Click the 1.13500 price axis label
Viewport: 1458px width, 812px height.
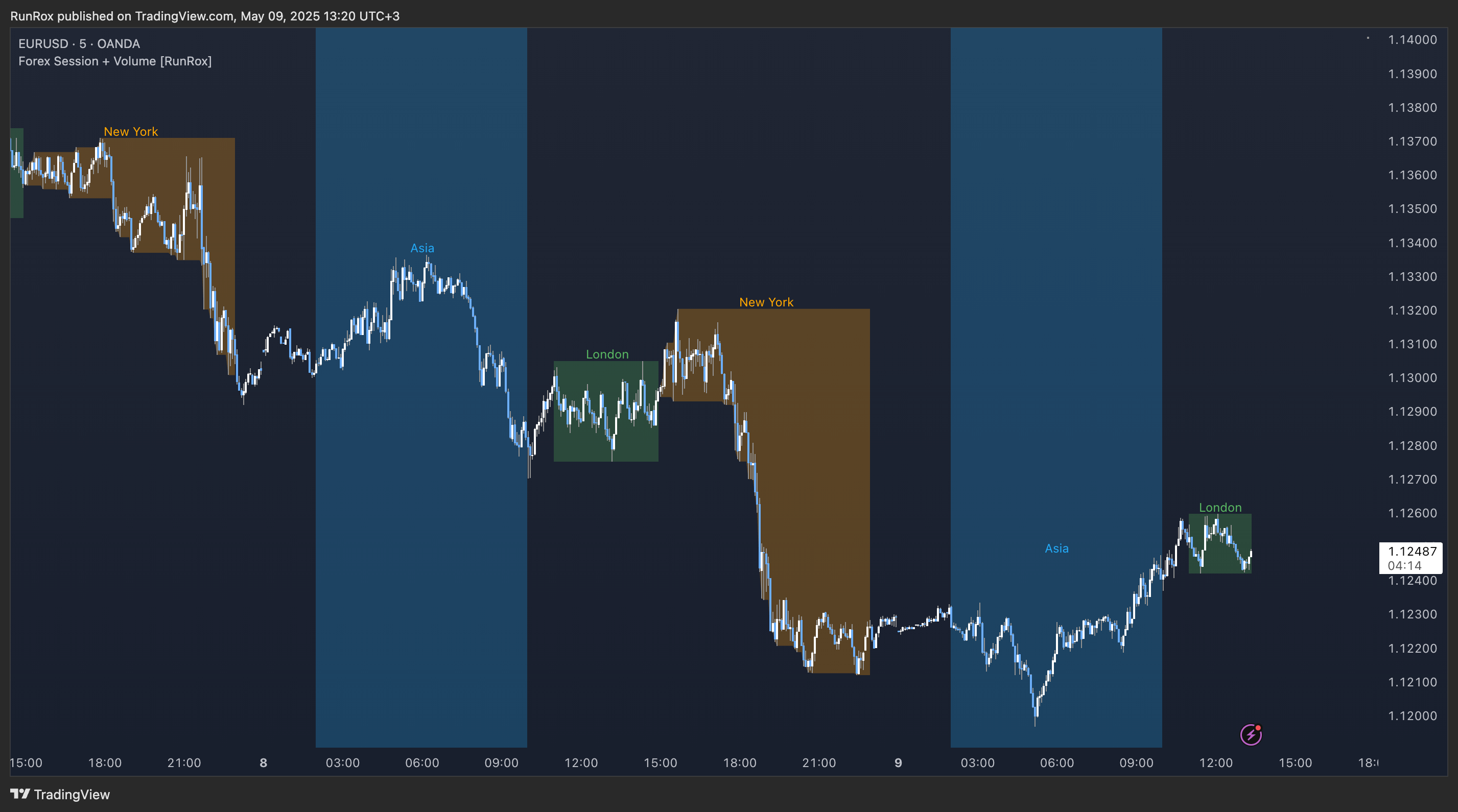point(1412,209)
